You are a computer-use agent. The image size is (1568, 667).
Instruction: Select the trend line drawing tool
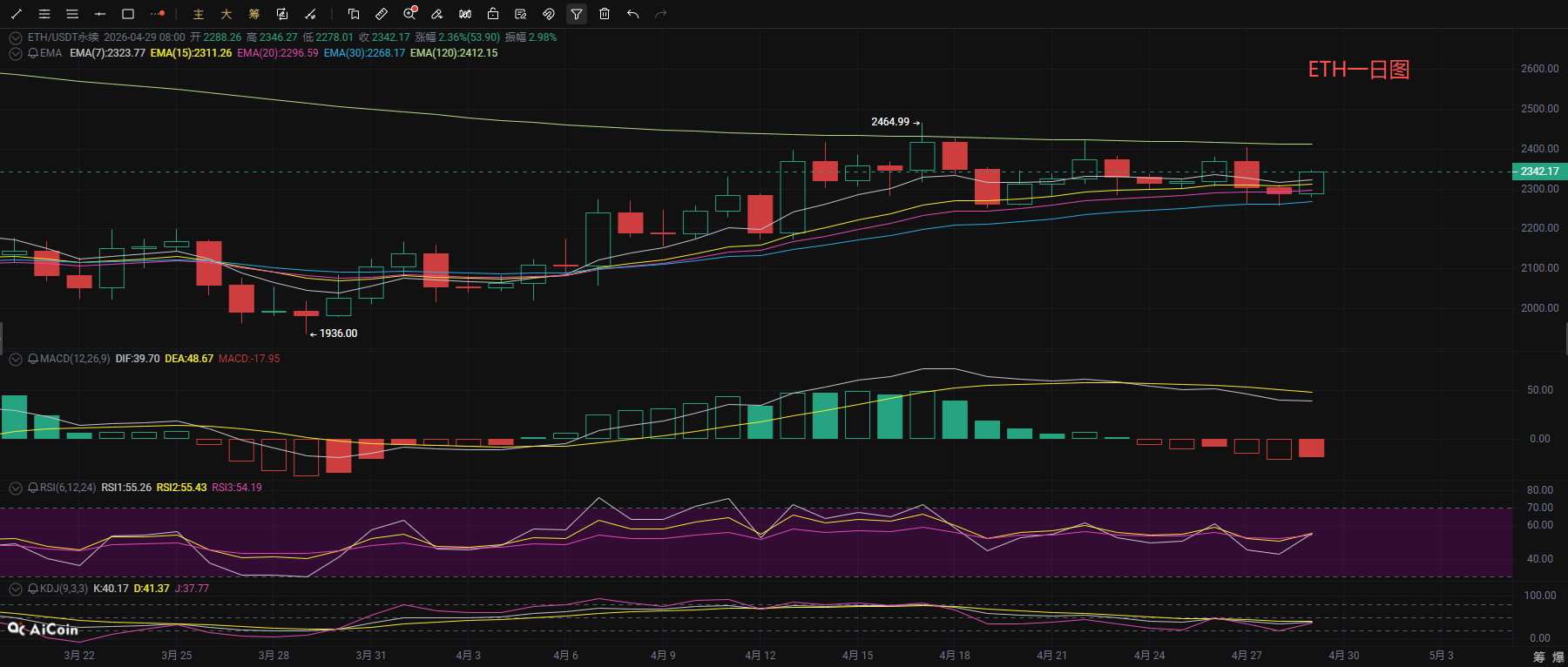[17, 14]
